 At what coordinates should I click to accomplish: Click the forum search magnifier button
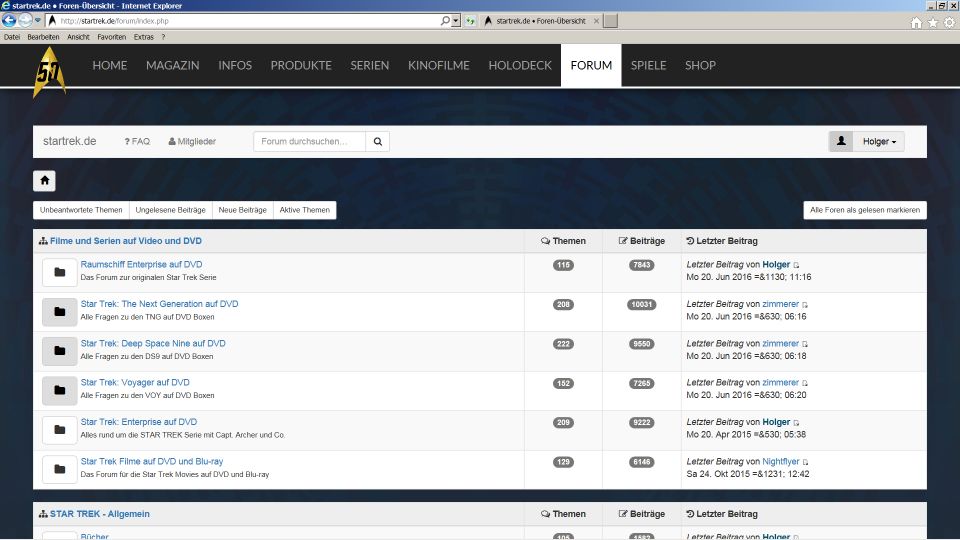[x=378, y=141]
